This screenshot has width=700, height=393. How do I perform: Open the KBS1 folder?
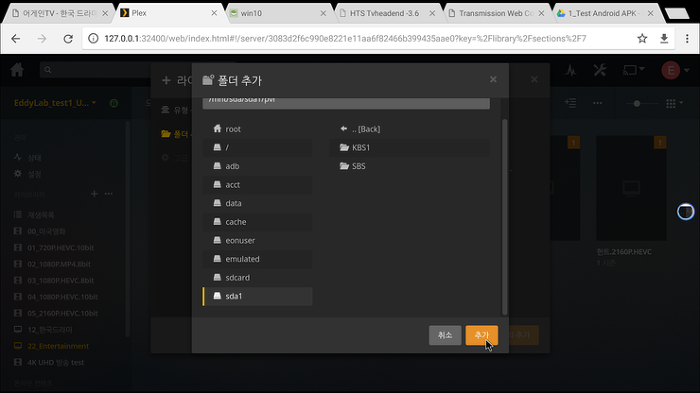point(409,147)
